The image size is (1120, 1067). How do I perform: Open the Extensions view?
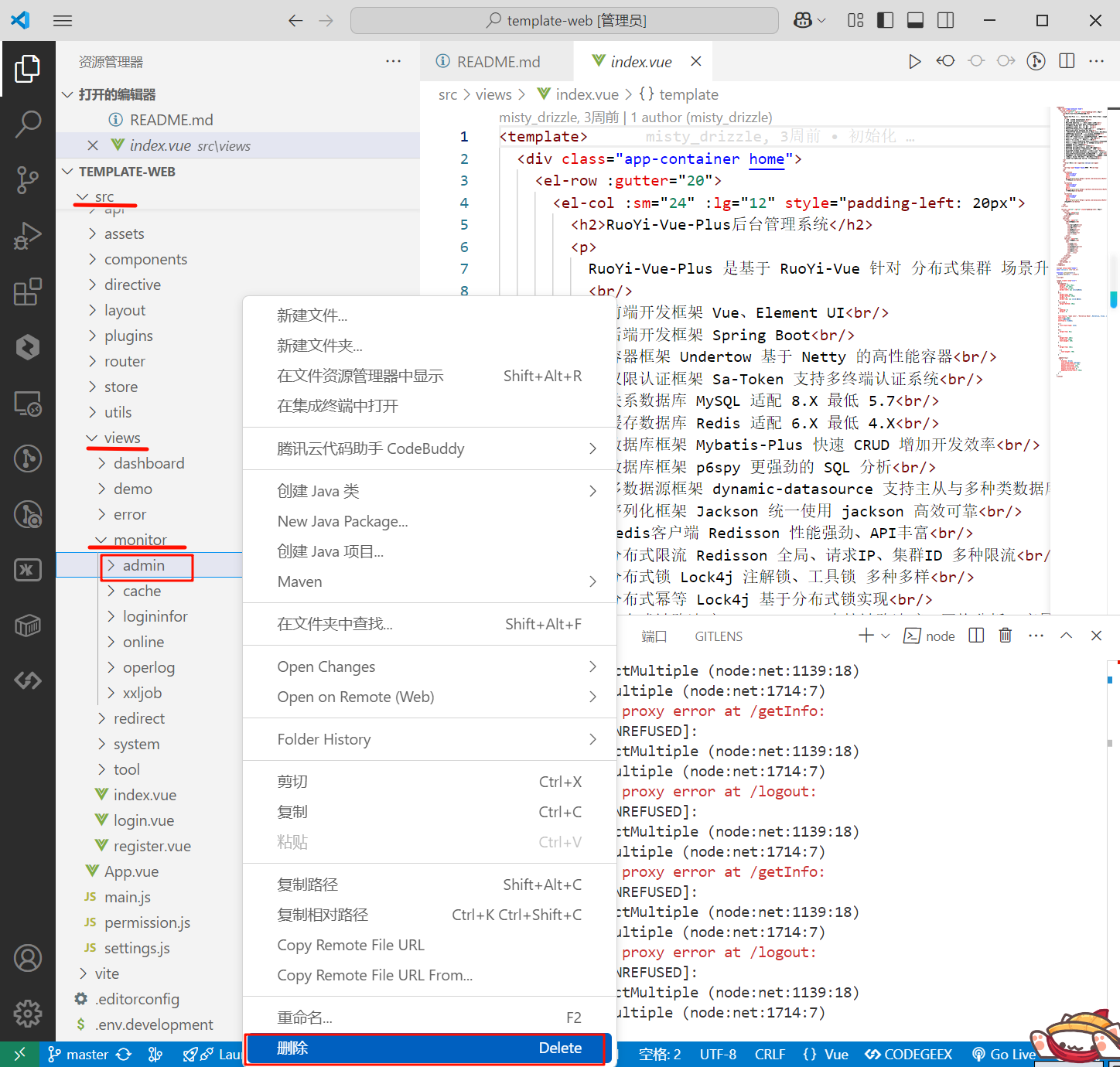pos(27,291)
